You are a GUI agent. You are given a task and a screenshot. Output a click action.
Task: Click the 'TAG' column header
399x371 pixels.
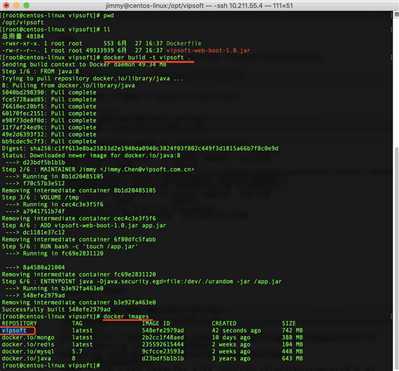point(77,323)
